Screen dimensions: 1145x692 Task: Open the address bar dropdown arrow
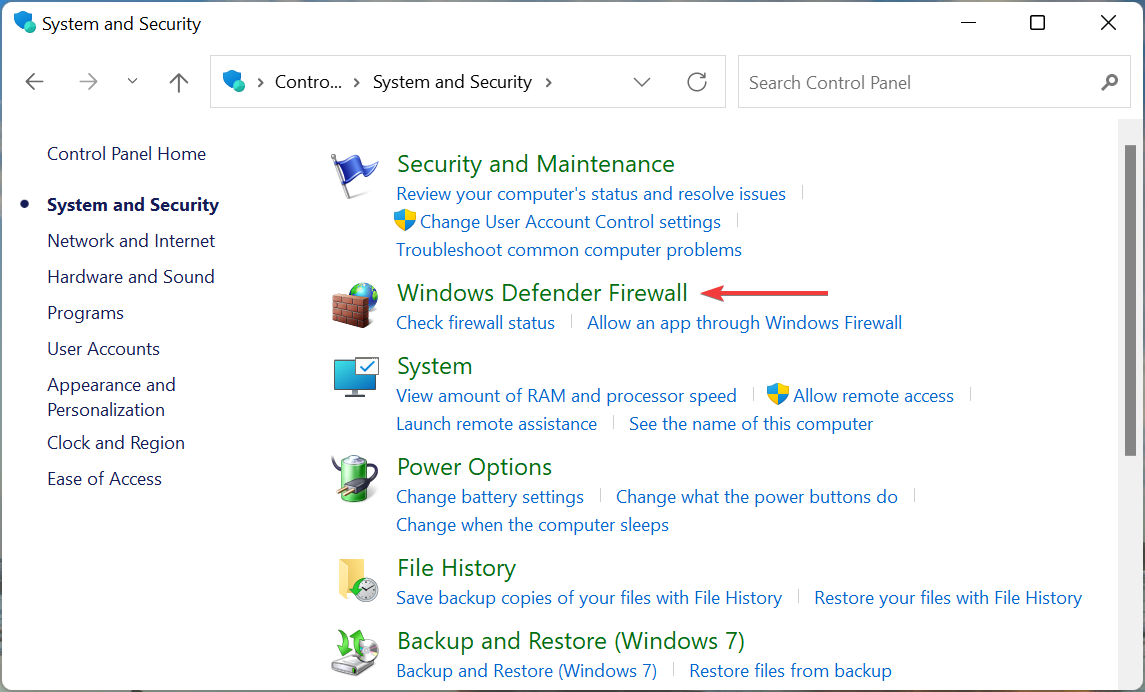tap(642, 82)
